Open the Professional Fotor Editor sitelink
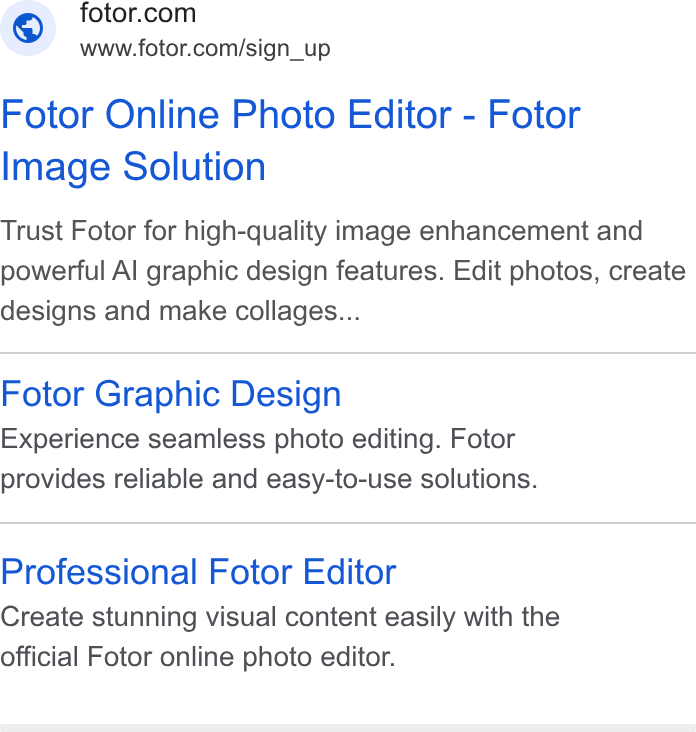Screen dimensions: 696x732 click(198, 572)
